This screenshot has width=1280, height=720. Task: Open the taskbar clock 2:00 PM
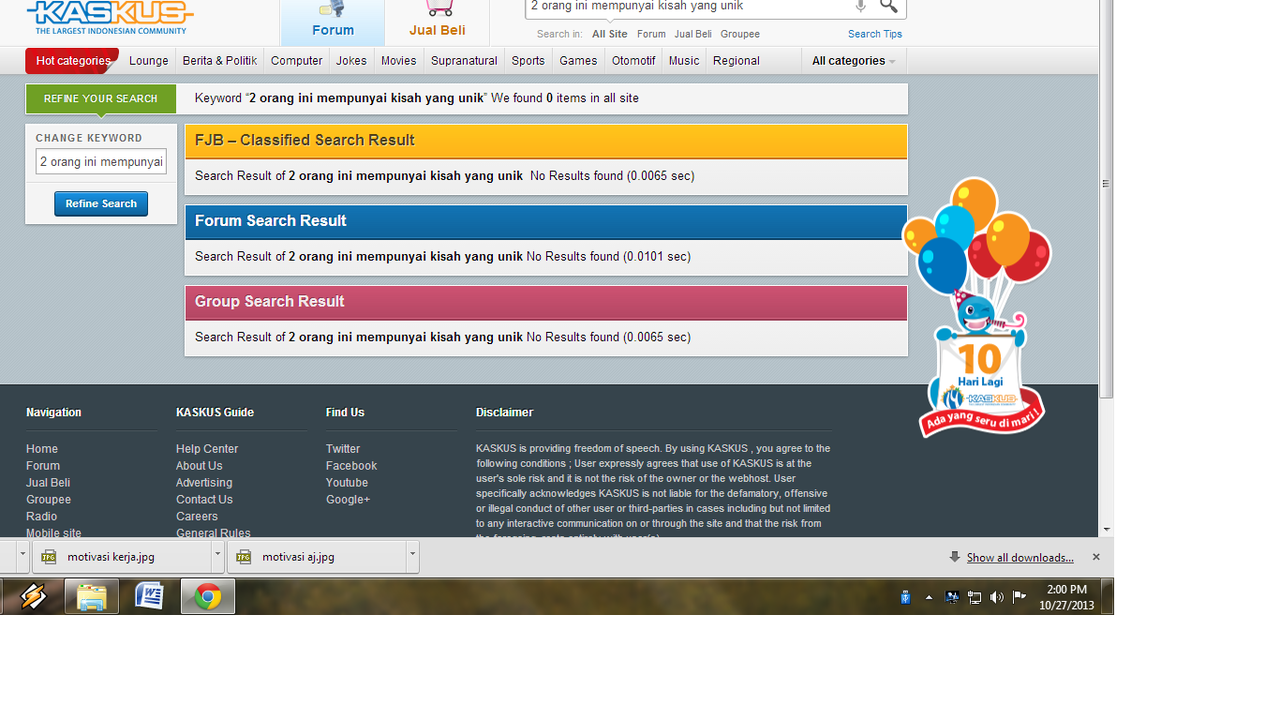1066,597
